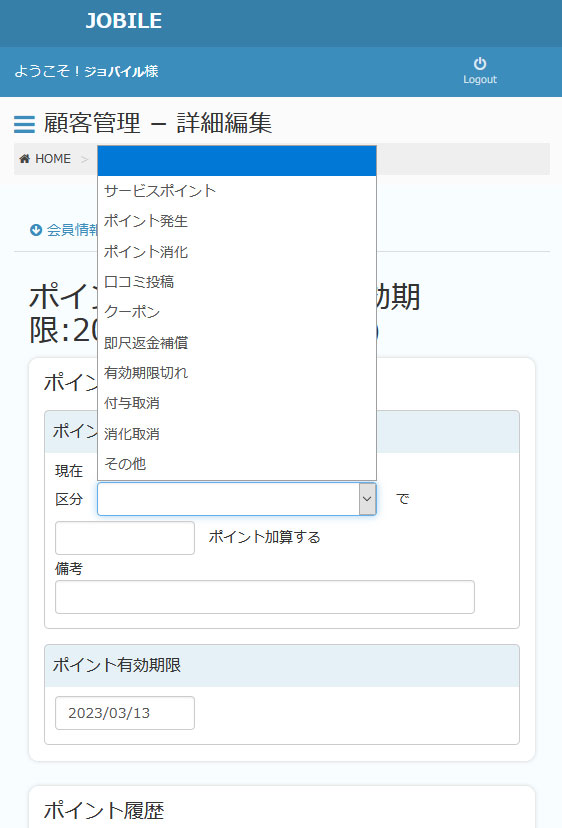Choose その他 option
Screen dimensions: 562x828
pos(237,464)
